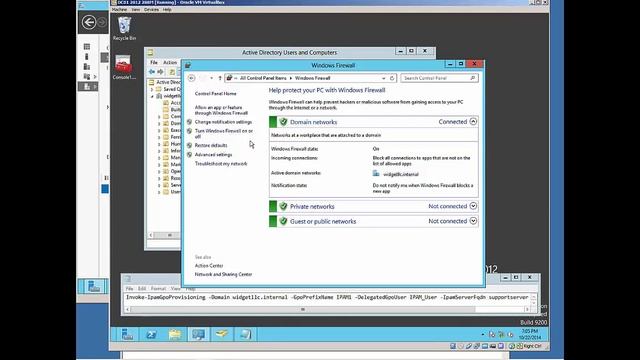Collapse the Domain networks section

473,122
